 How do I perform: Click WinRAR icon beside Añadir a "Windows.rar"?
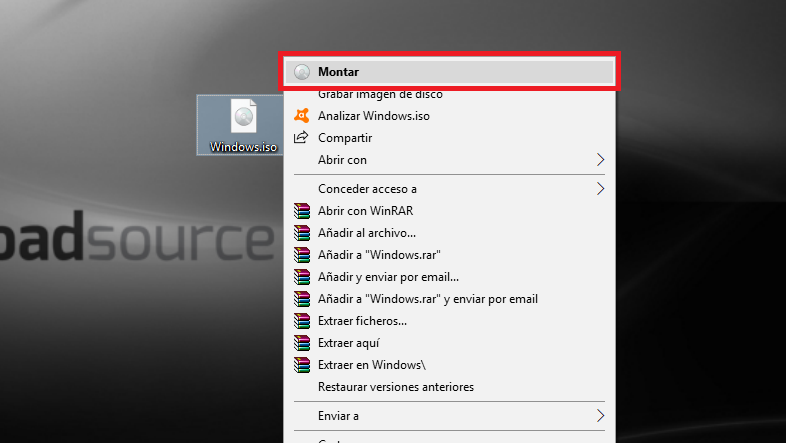[302, 255]
